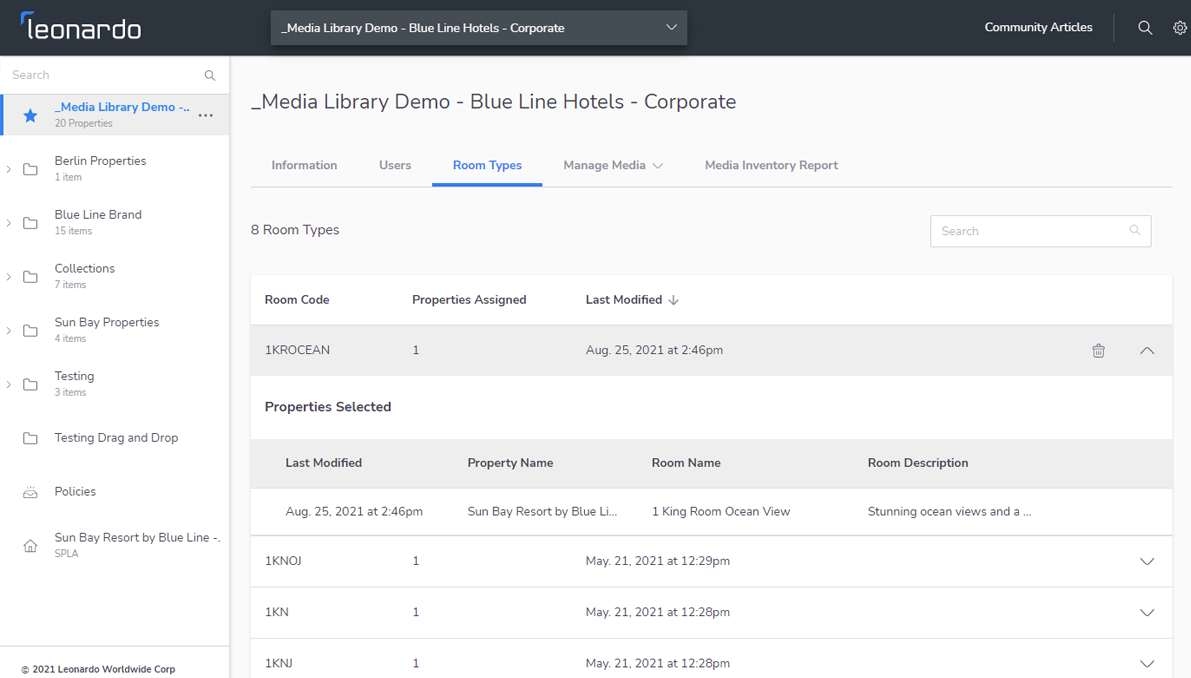Switch to the Information tab

304,166
